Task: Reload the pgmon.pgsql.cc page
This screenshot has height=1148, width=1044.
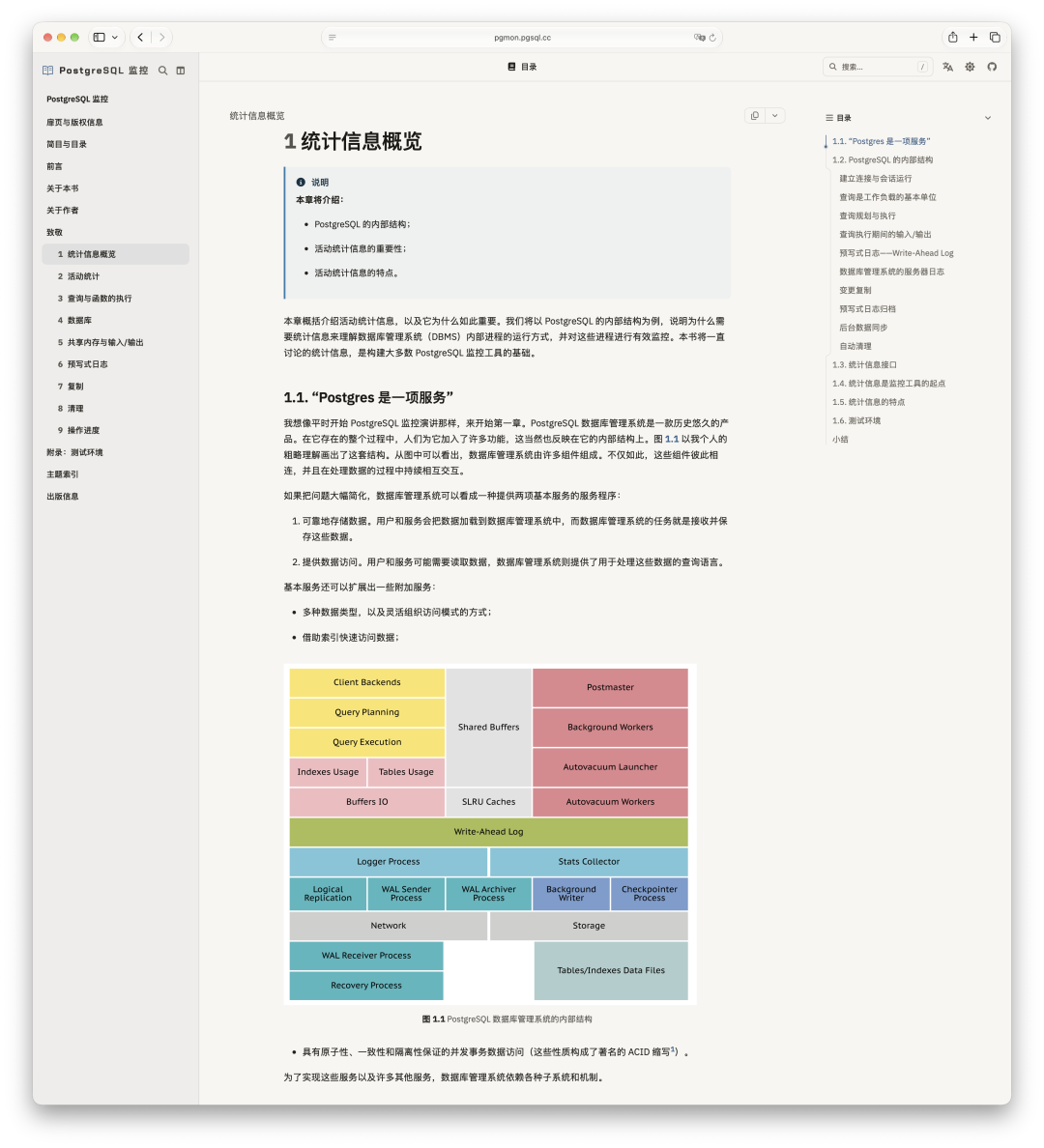Action: pyautogui.click(x=712, y=38)
